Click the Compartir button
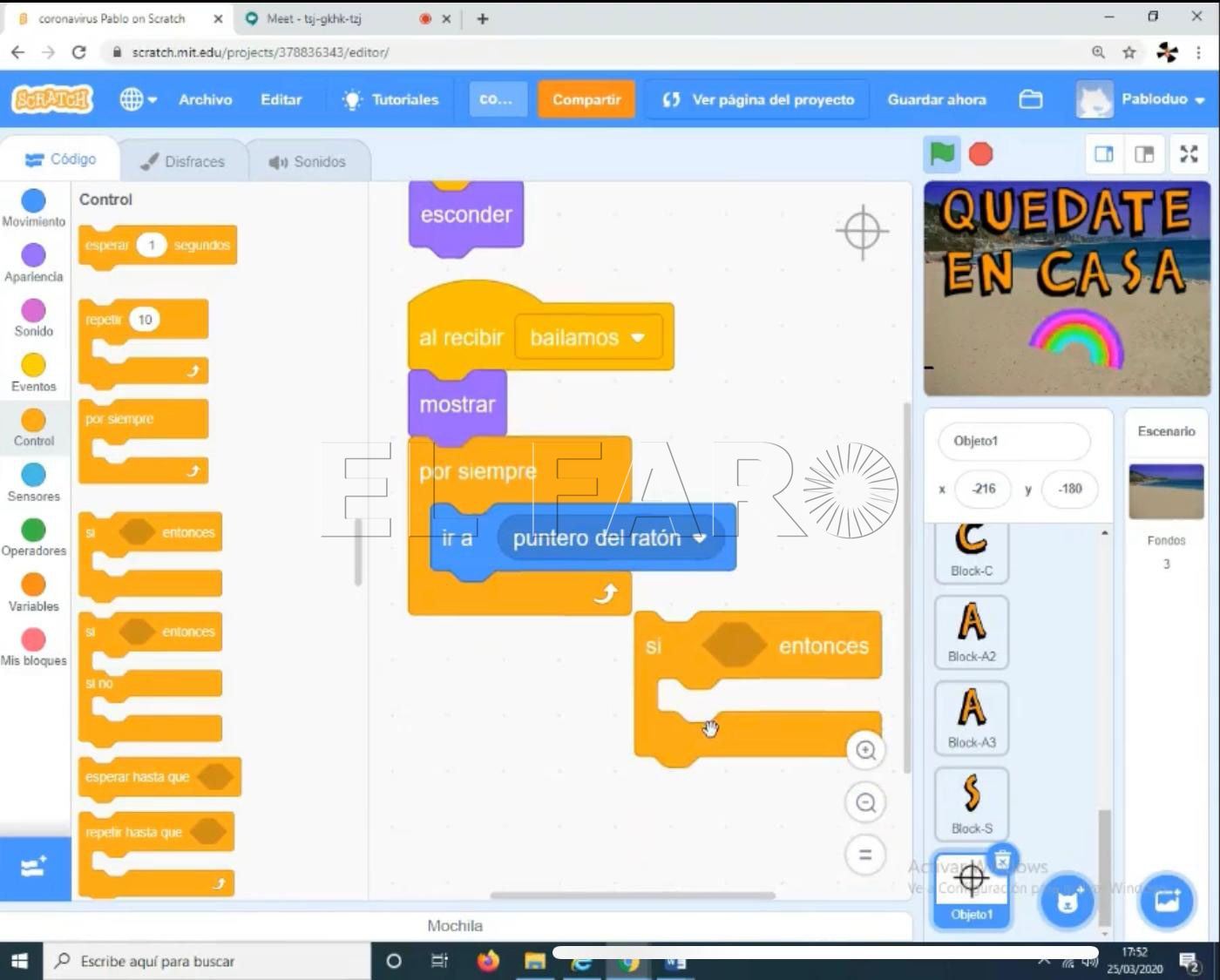The width and height of the screenshot is (1220, 980). (586, 99)
